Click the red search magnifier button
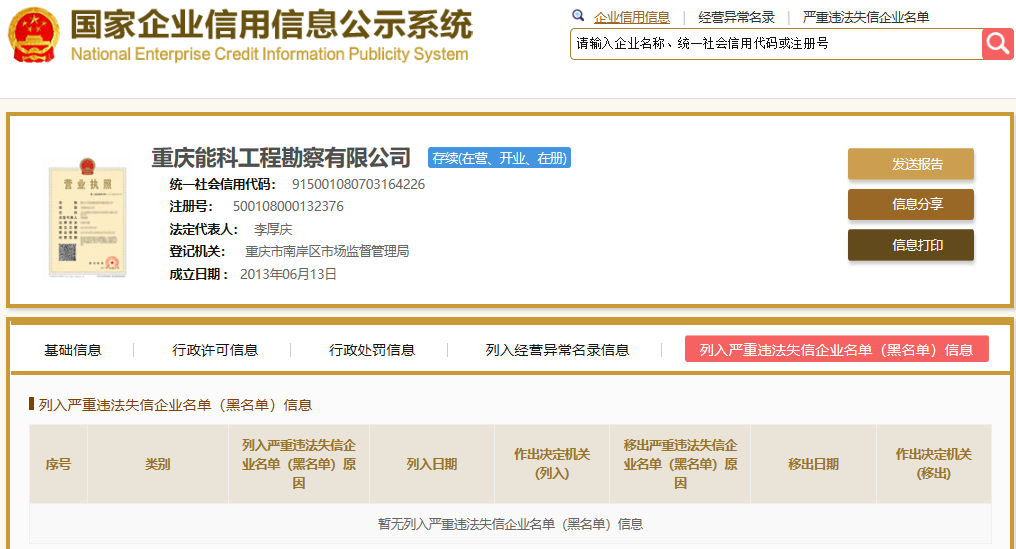Screen dimensions: 1016x549 [x=998, y=44]
